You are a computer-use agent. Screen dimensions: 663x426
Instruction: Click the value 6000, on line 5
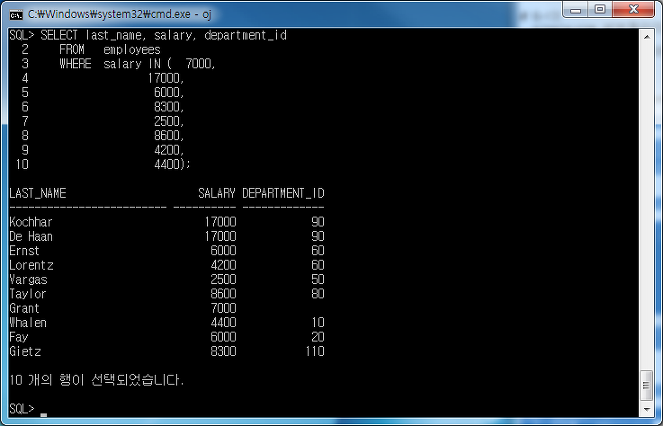169,93
